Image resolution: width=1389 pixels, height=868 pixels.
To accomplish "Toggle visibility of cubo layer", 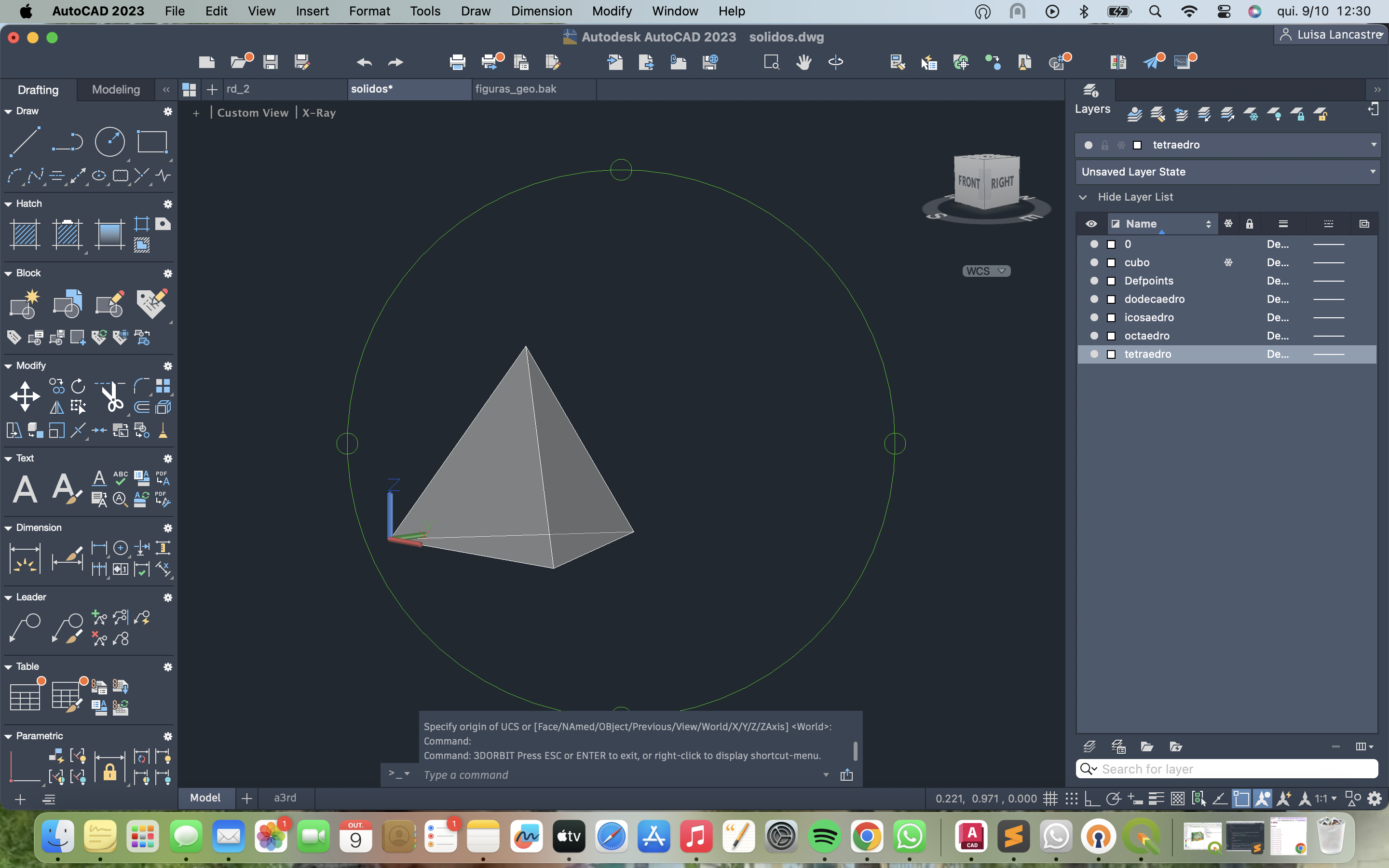I will (1094, 262).
